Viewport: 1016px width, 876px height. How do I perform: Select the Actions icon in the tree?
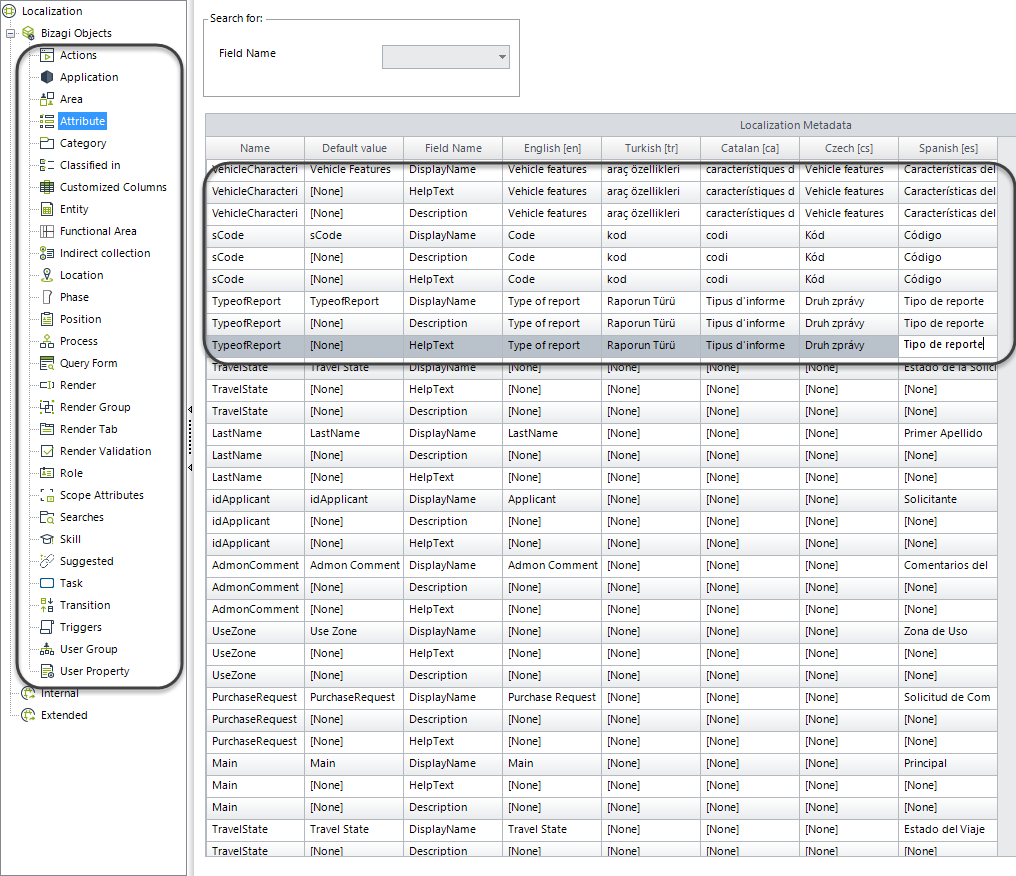pyautogui.click(x=47, y=55)
